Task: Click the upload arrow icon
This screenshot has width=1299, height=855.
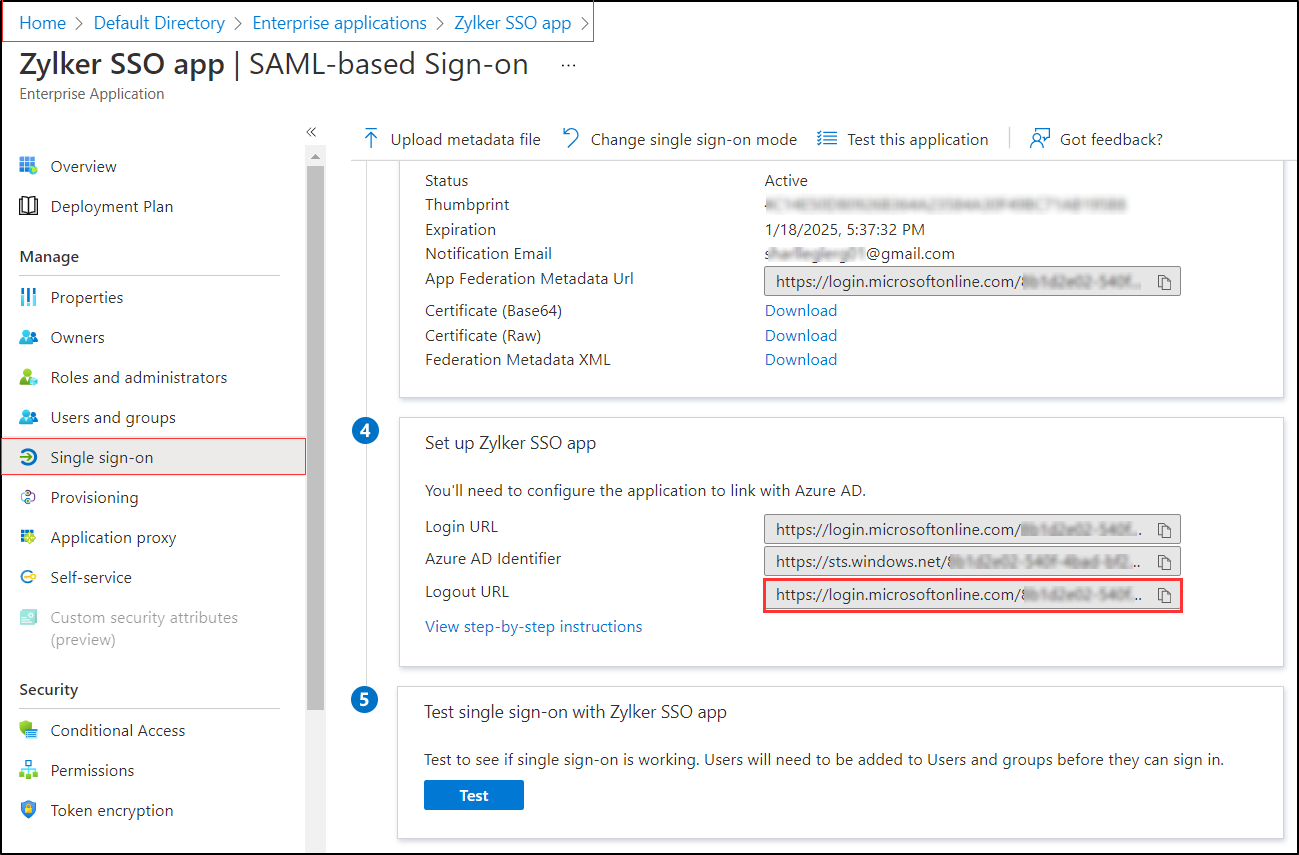Action: point(371,138)
